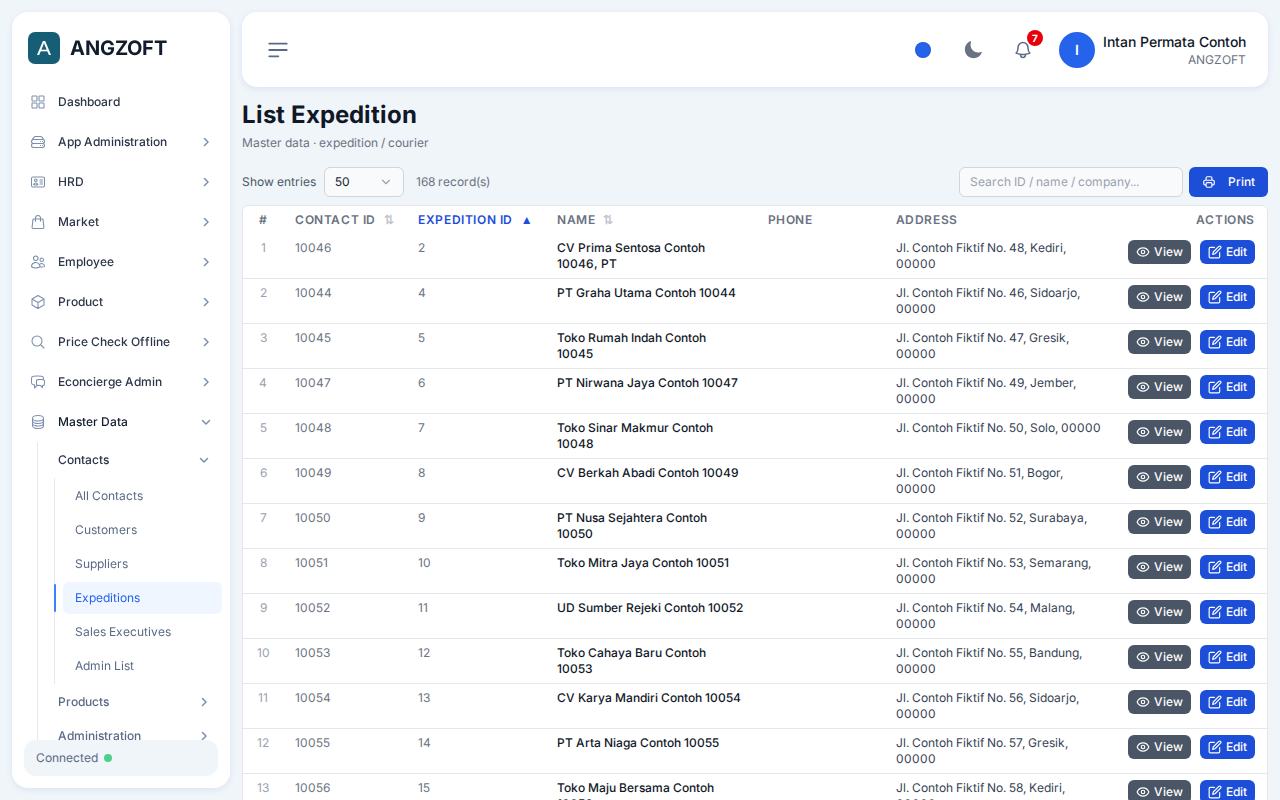Toggle Expedition ID sort direction arrow

[x=527, y=220]
